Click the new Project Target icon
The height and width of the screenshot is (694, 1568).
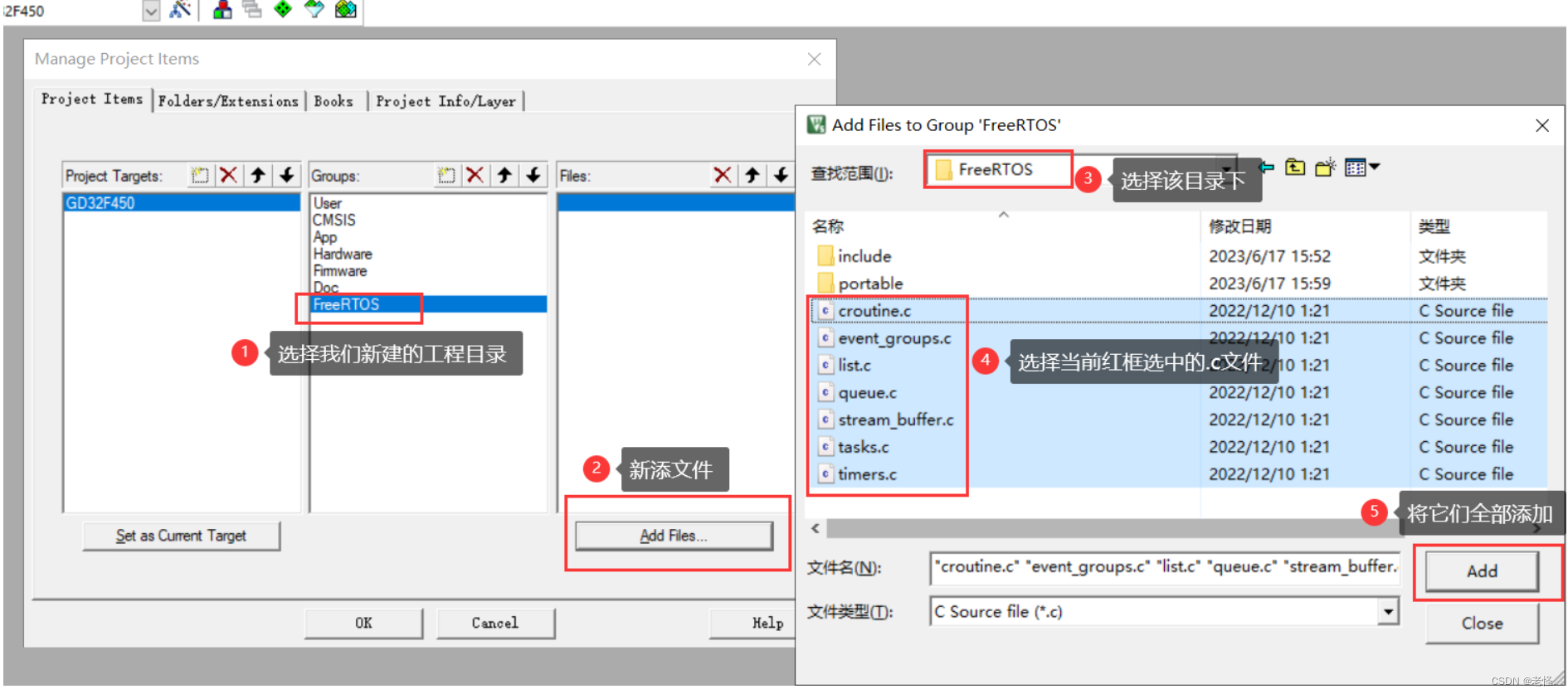click(x=200, y=175)
